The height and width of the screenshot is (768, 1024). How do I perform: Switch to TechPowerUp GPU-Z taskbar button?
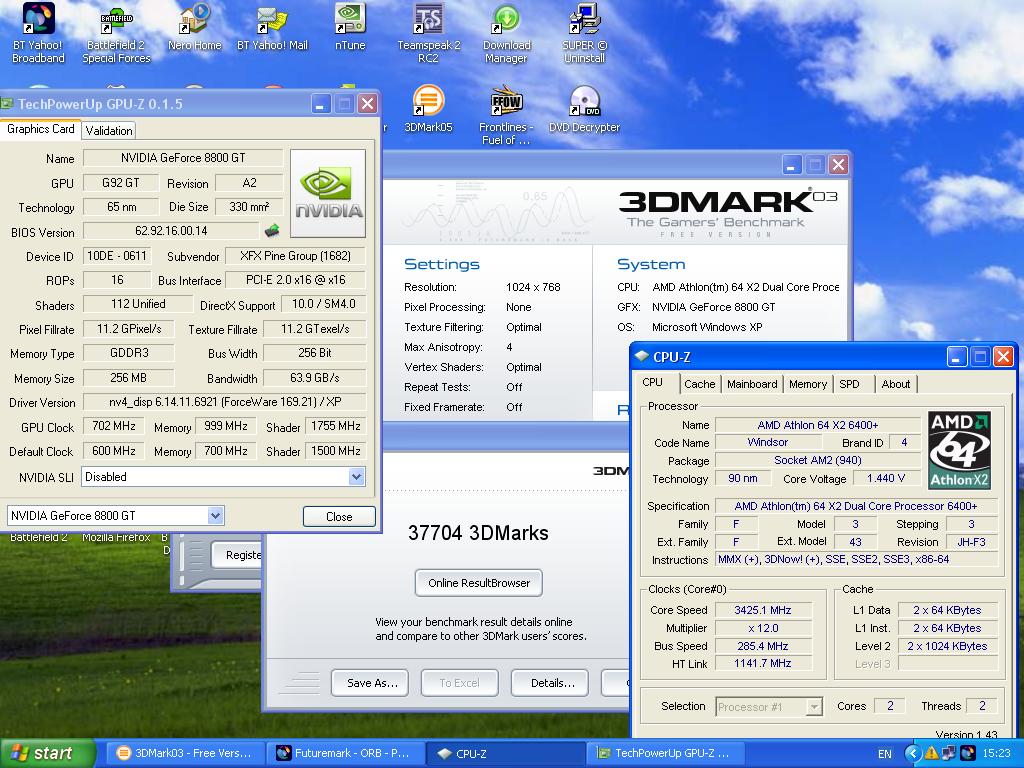click(666, 753)
